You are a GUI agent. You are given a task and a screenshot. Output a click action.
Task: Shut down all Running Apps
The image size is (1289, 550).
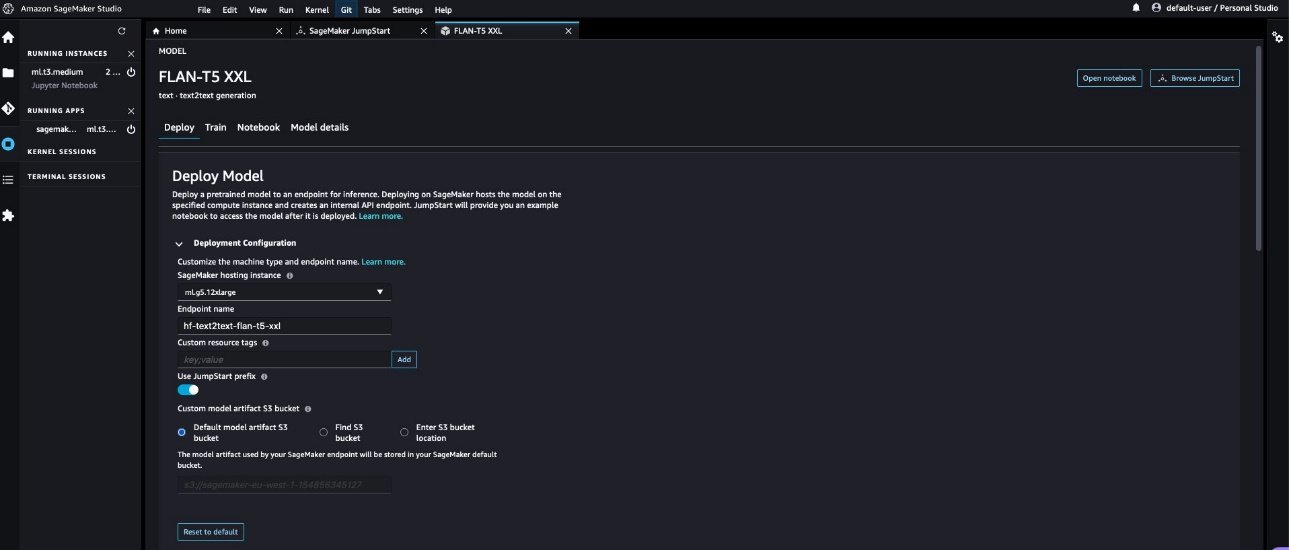click(x=131, y=111)
